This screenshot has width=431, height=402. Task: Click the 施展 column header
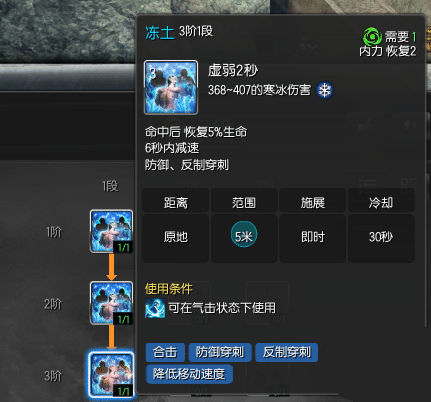(313, 201)
